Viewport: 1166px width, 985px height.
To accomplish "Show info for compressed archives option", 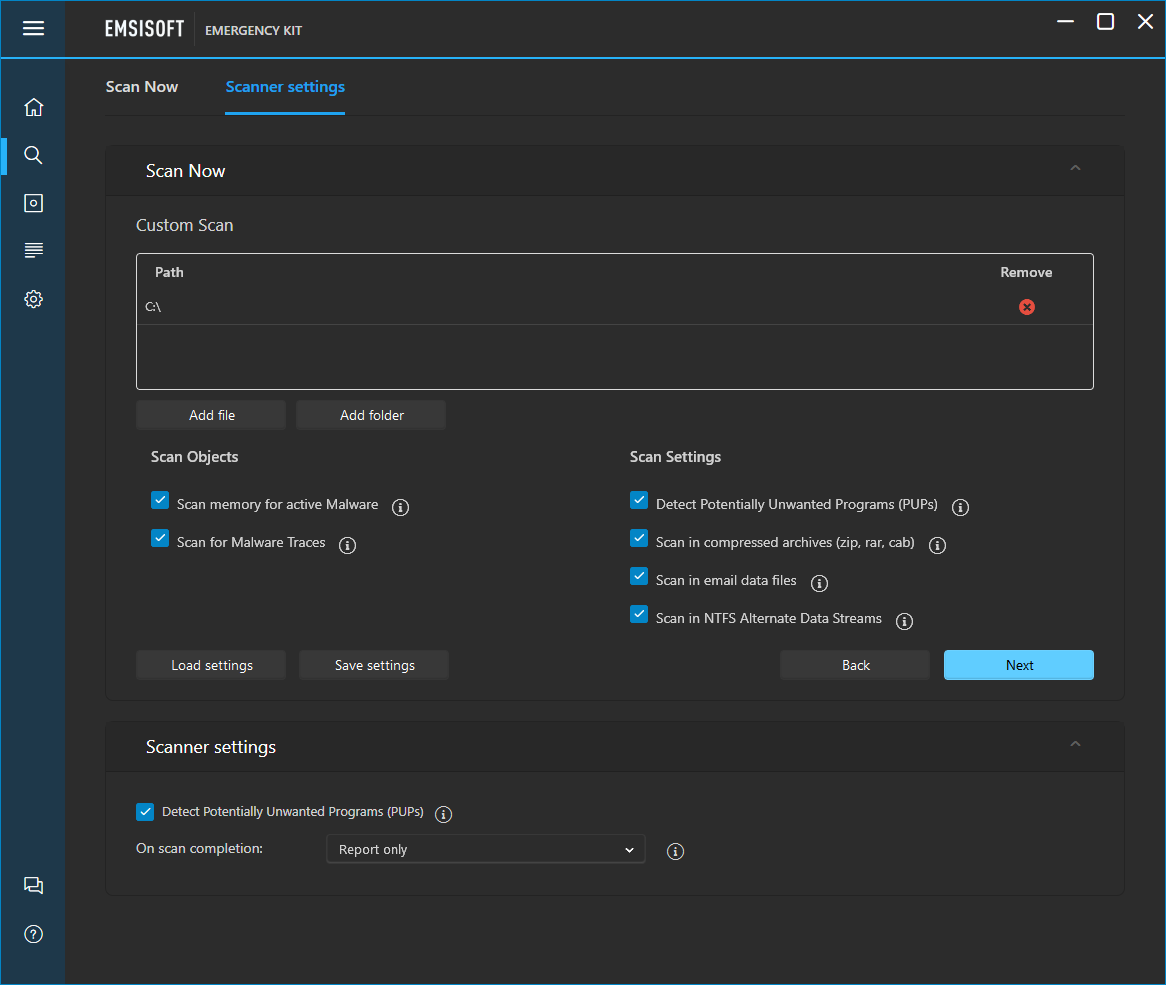I will (x=937, y=545).
